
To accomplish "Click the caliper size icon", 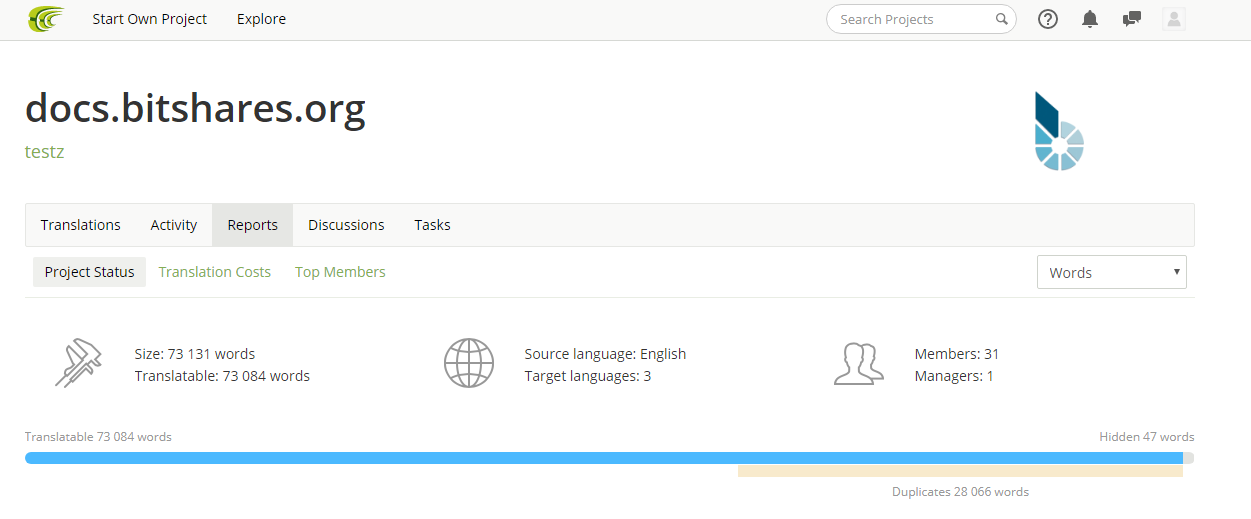I will pyautogui.click(x=78, y=364).
